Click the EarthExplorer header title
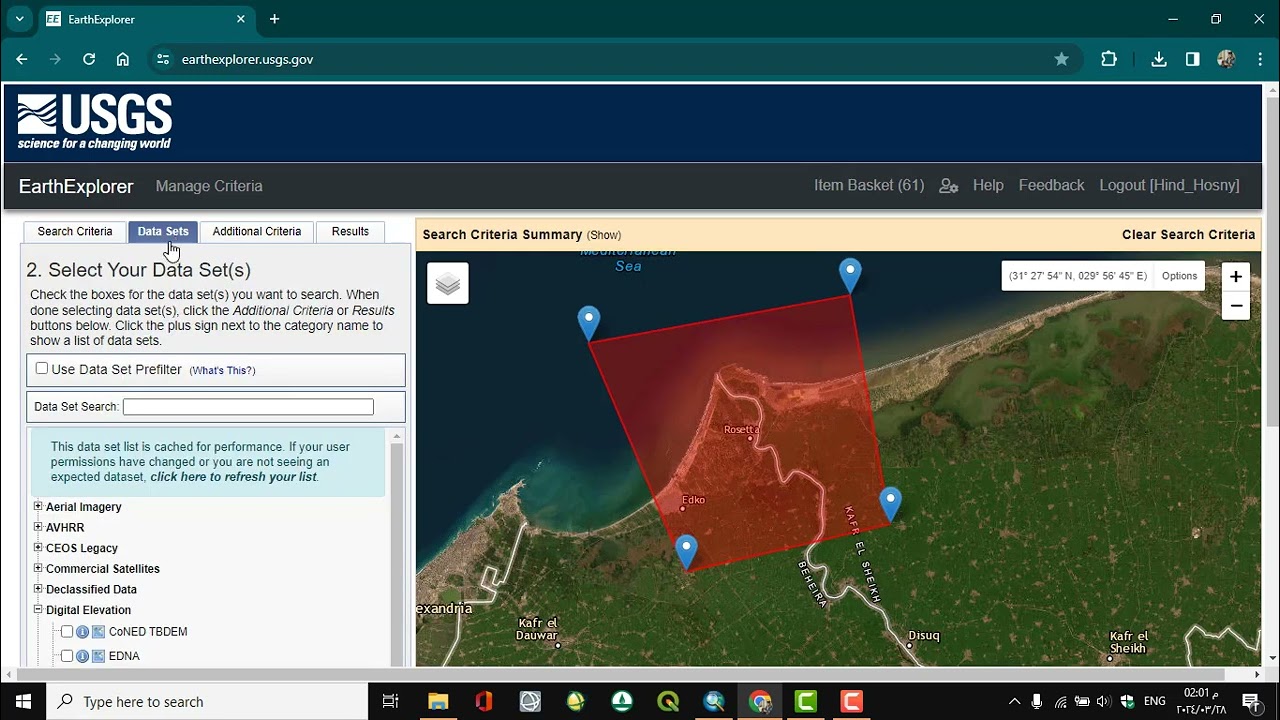This screenshot has height=720, width=1280. click(x=76, y=187)
